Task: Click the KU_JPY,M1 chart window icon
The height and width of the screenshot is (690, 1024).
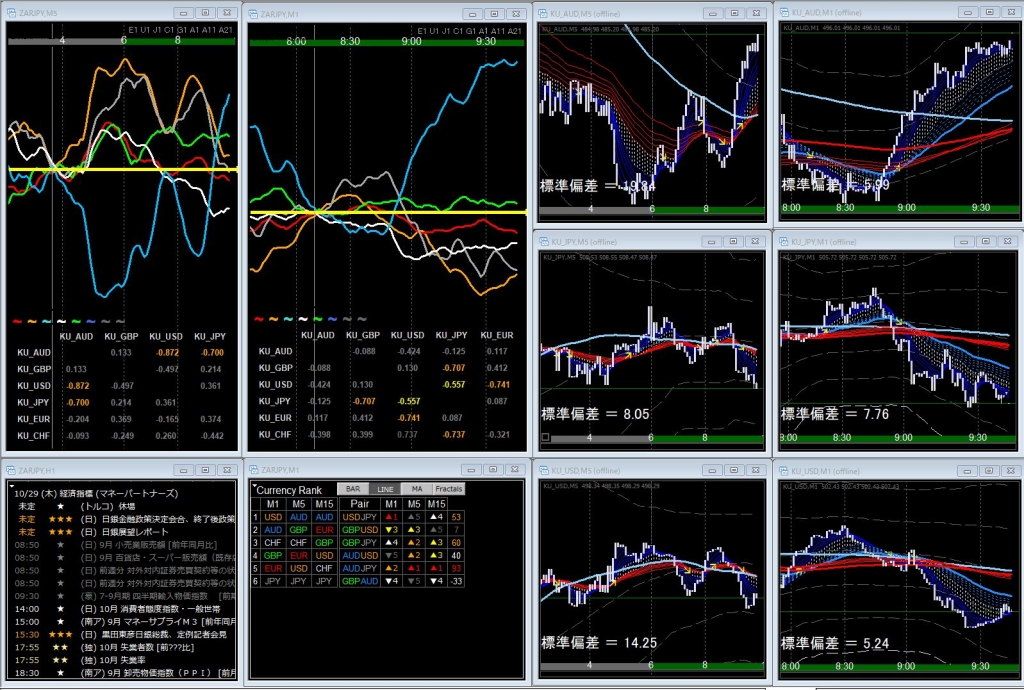Action: click(x=784, y=241)
